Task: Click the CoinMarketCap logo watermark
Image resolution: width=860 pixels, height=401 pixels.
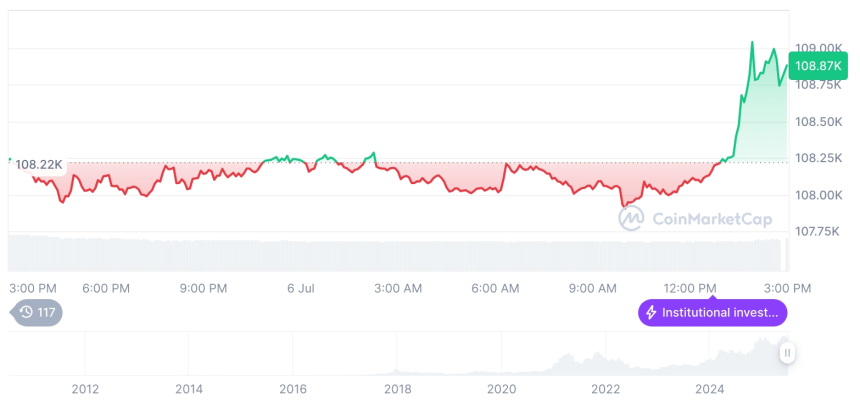Action: click(x=696, y=219)
